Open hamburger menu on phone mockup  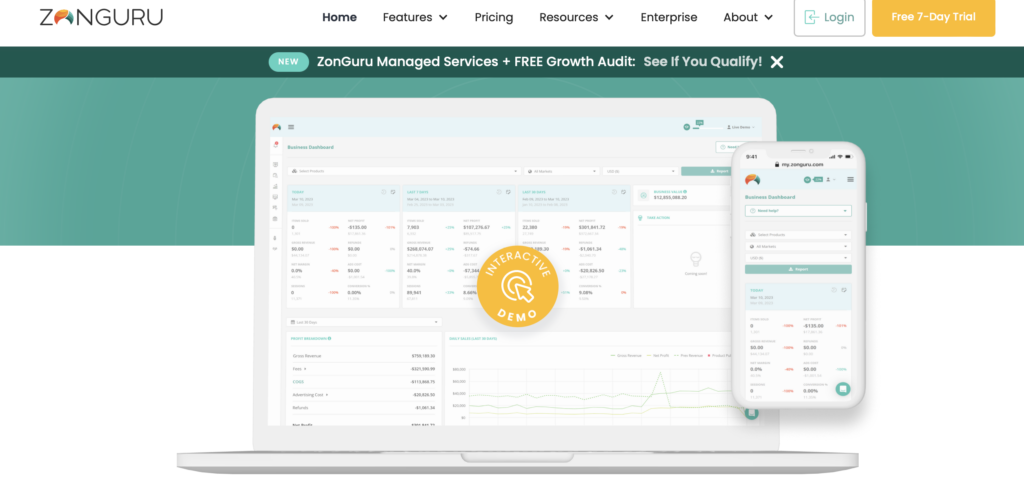[850, 179]
